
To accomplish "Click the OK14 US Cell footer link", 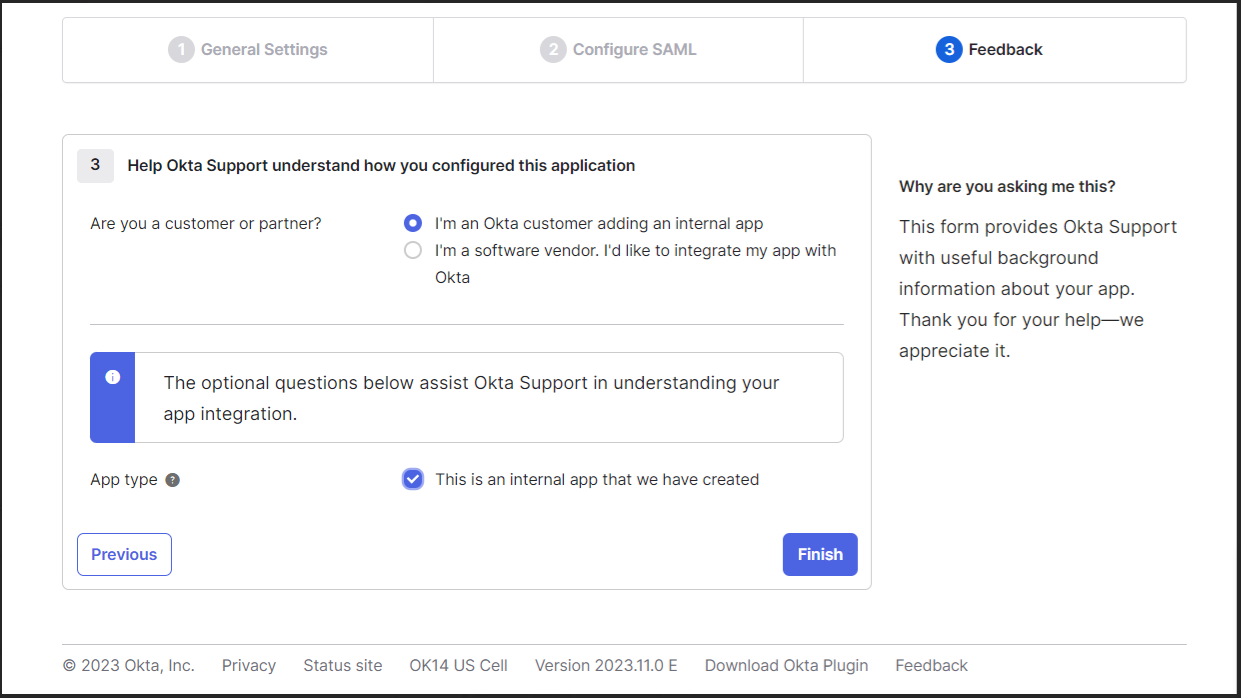I will pos(458,665).
